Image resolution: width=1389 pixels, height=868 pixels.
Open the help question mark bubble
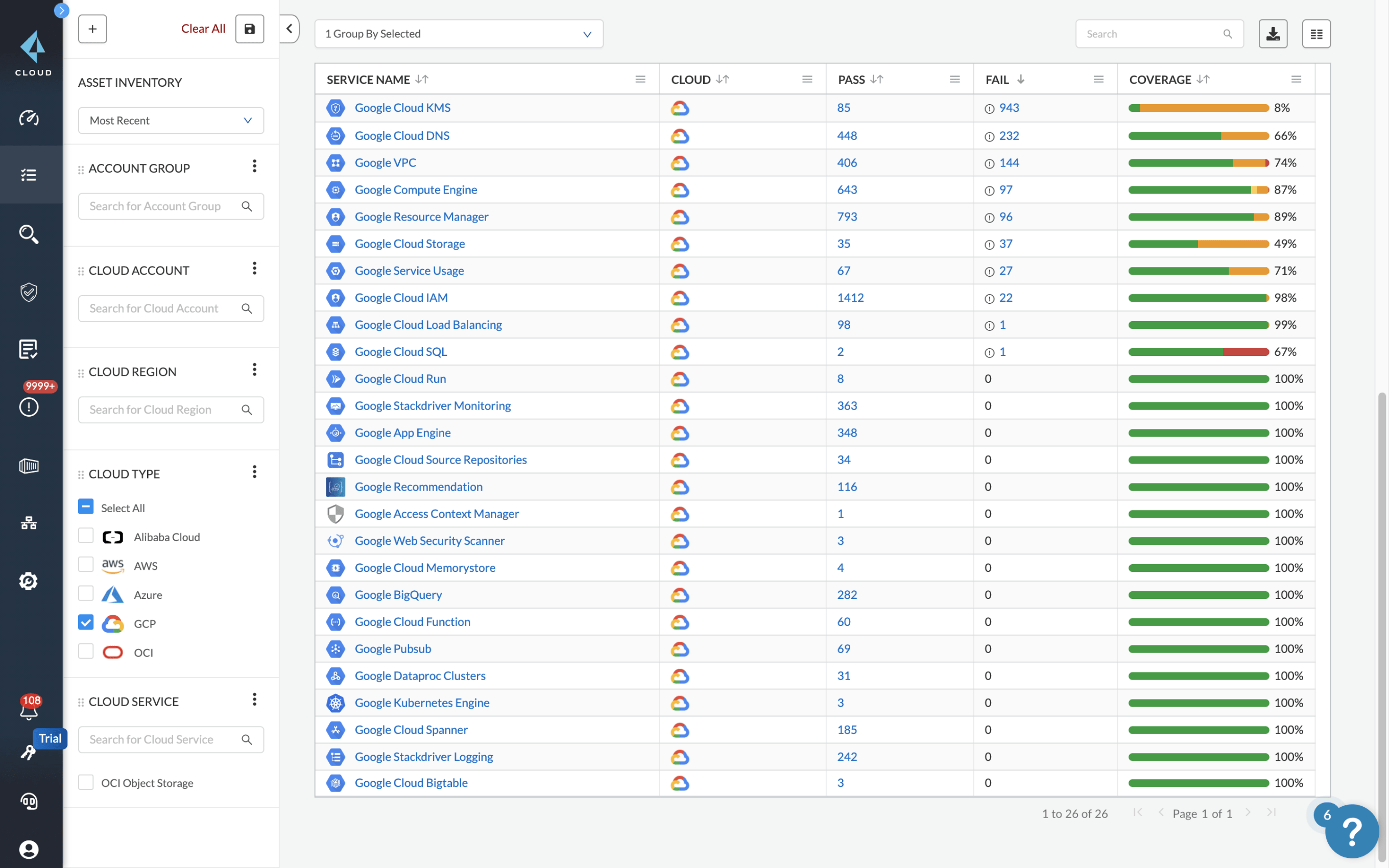click(1351, 830)
